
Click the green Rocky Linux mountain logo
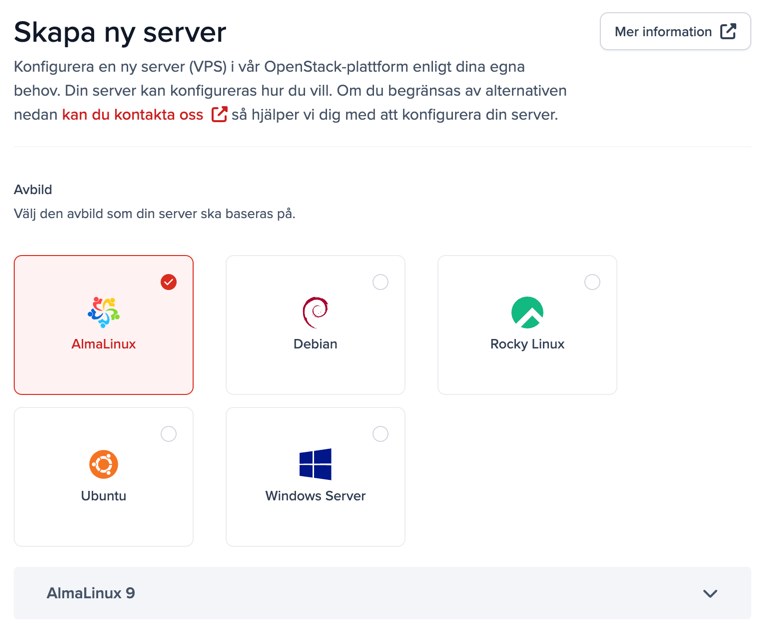click(x=527, y=312)
